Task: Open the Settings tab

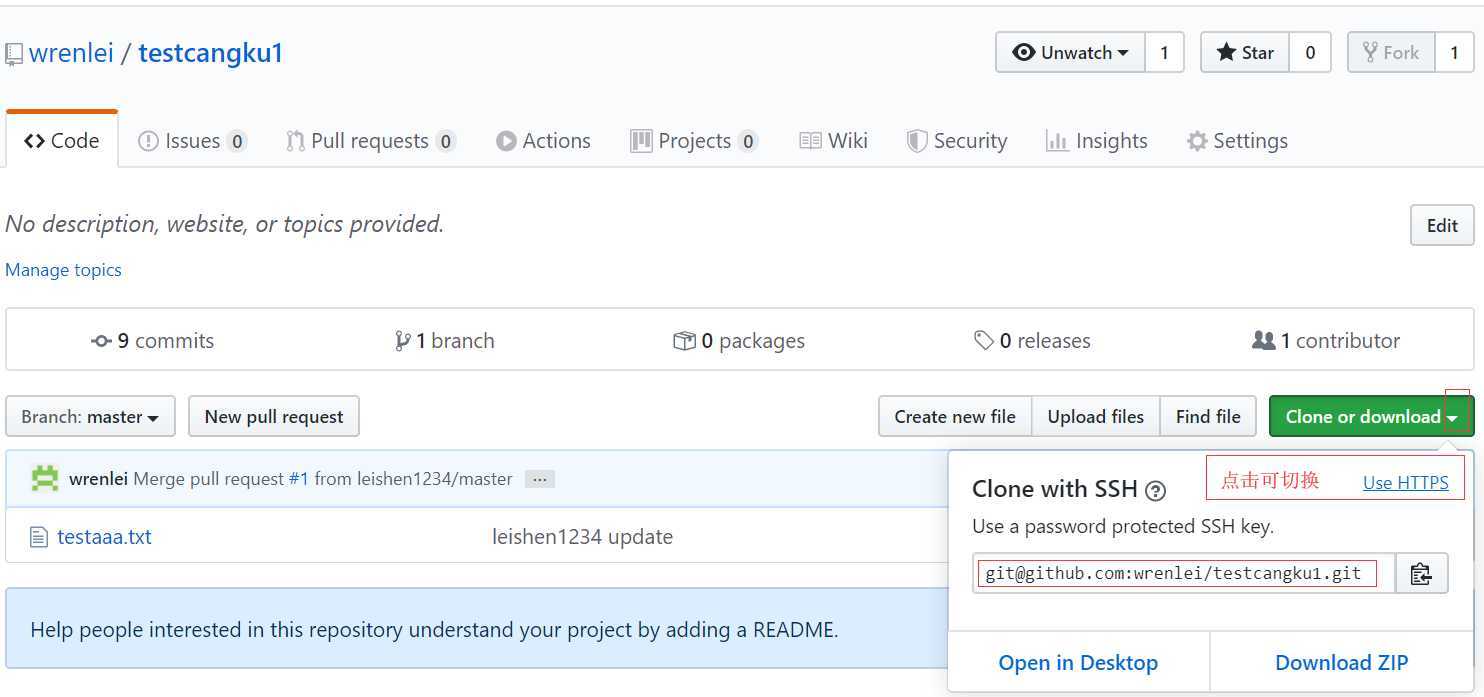Action: click(1237, 141)
